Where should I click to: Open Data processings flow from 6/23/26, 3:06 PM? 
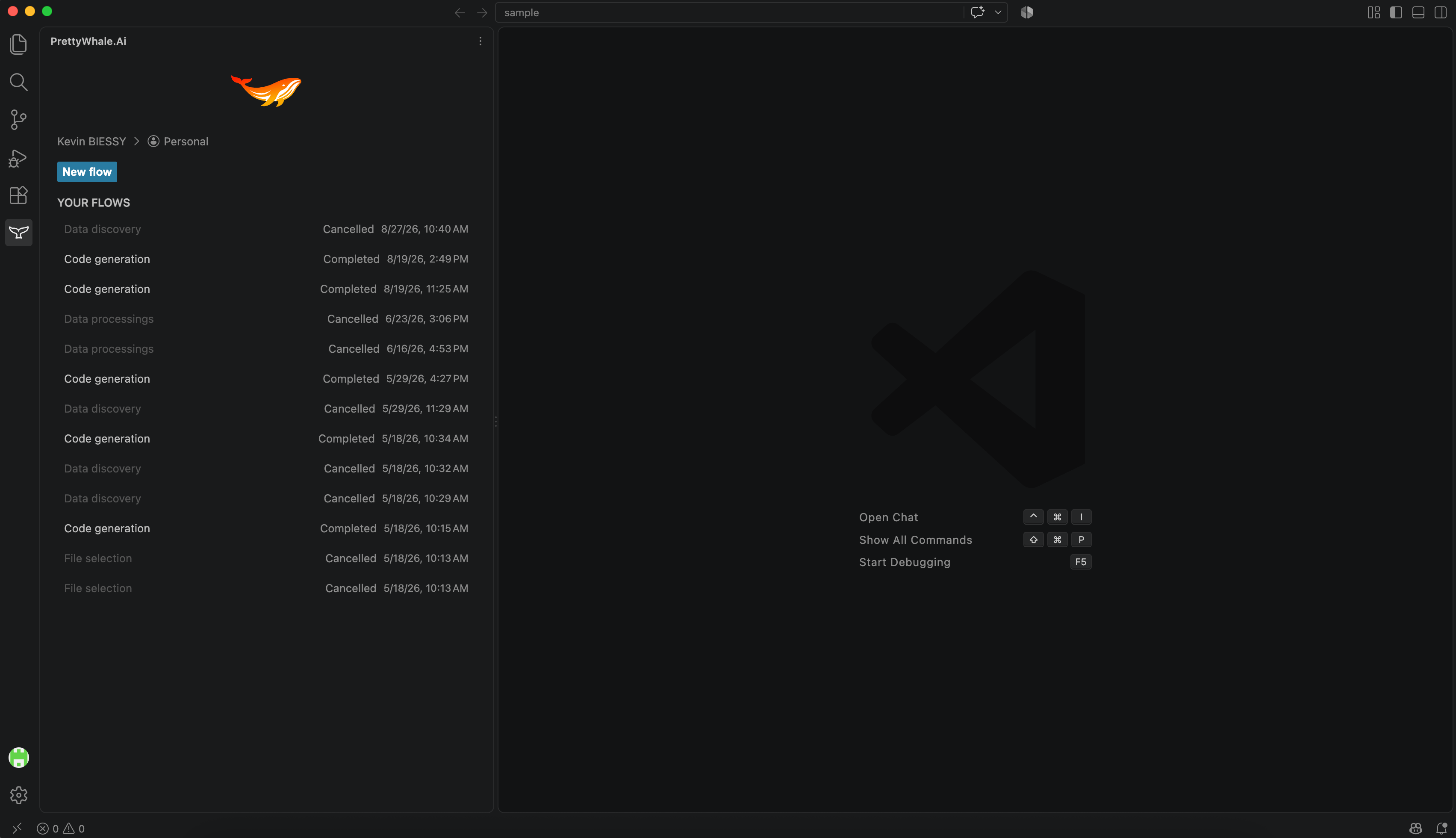266,319
